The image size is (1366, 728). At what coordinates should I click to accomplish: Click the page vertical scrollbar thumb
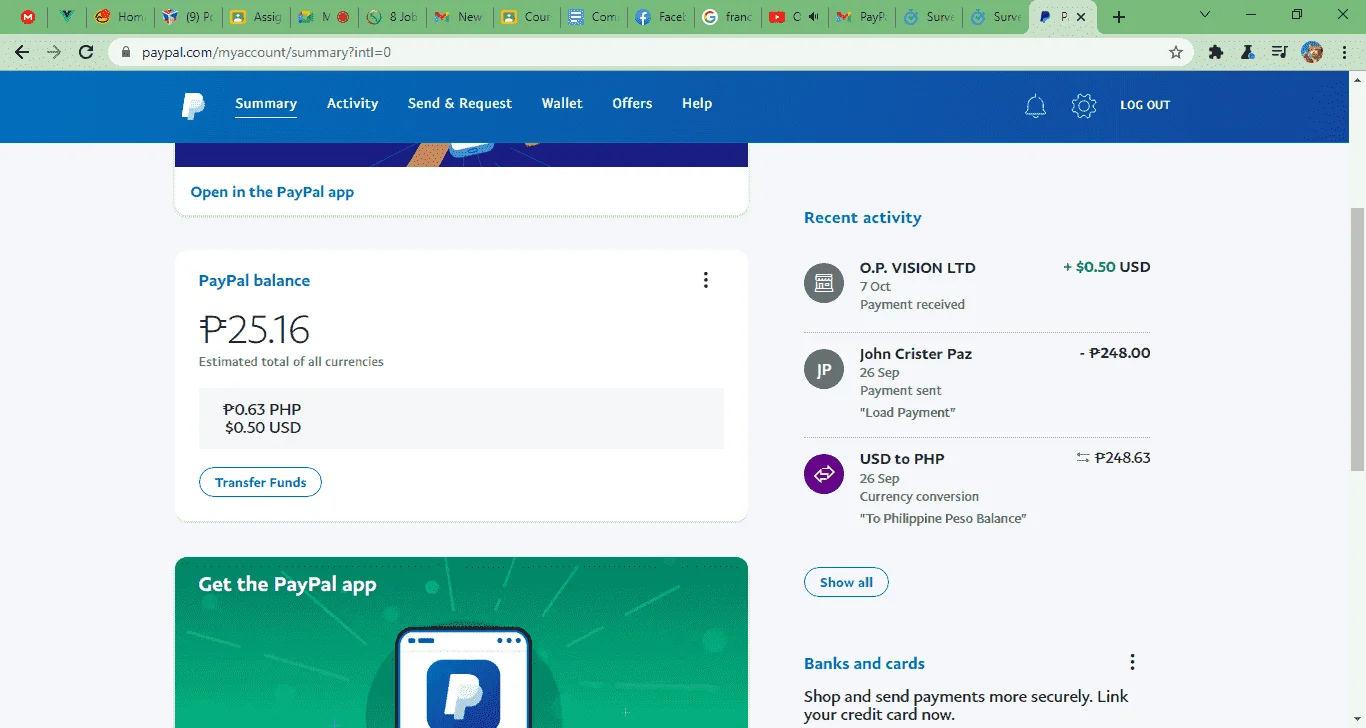(x=1357, y=340)
